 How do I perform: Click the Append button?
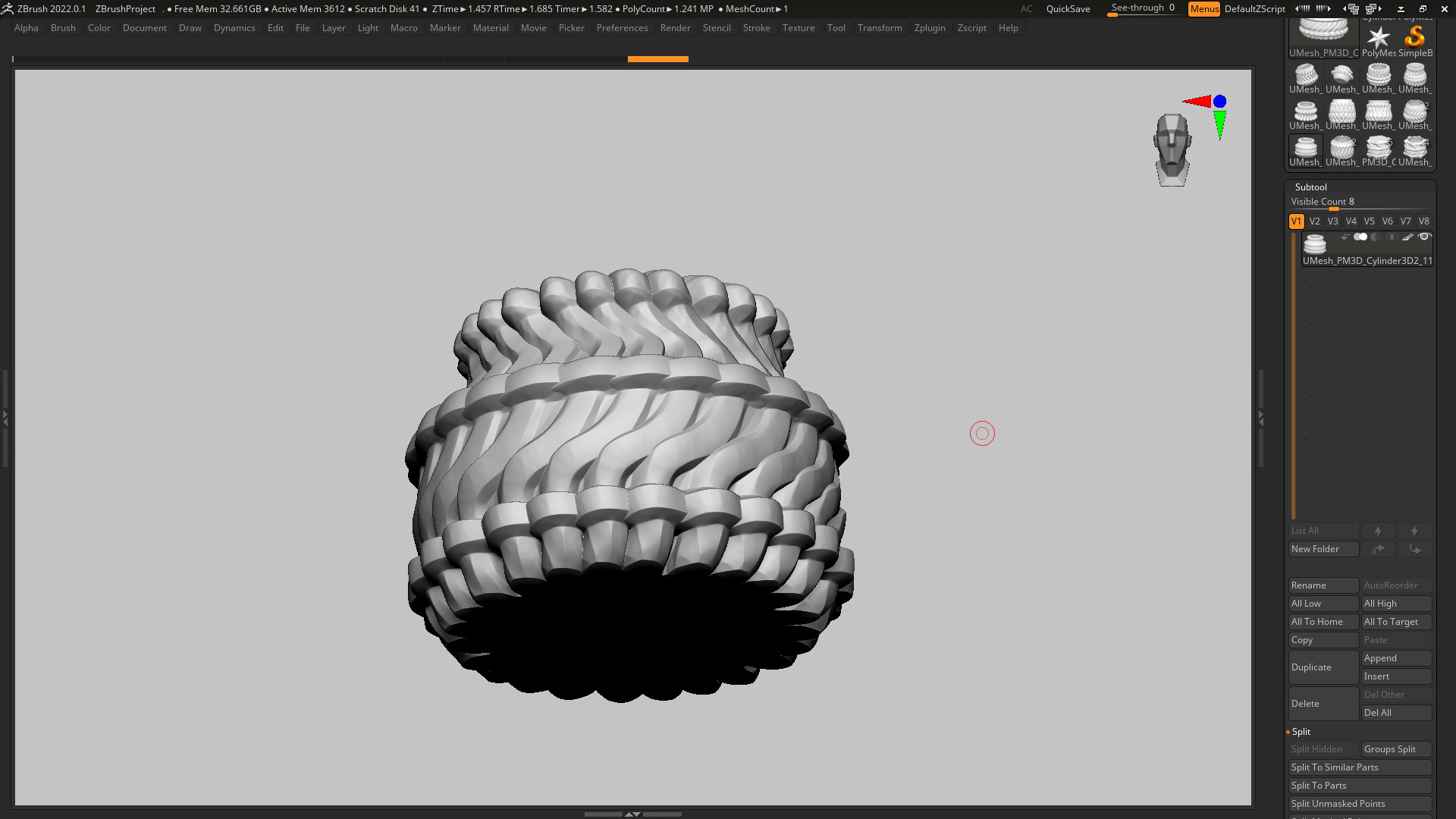[x=1396, y=658]
